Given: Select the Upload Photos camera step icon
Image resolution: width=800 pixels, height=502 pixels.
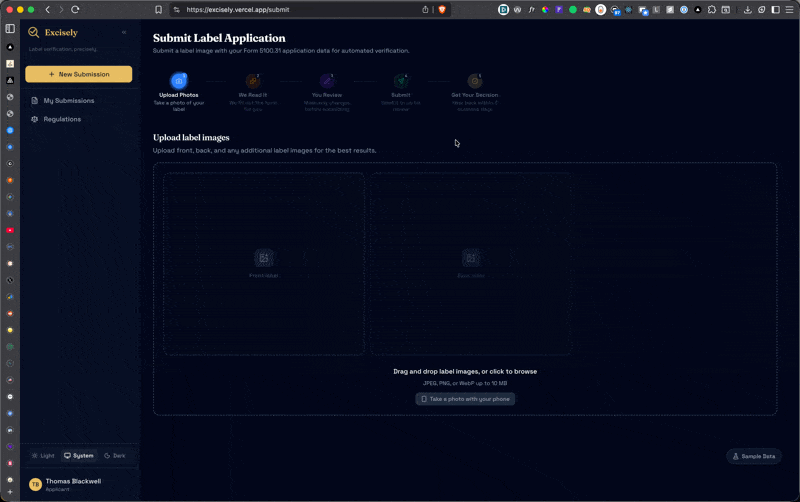Looking at the screenshot, I should [179, 81].
